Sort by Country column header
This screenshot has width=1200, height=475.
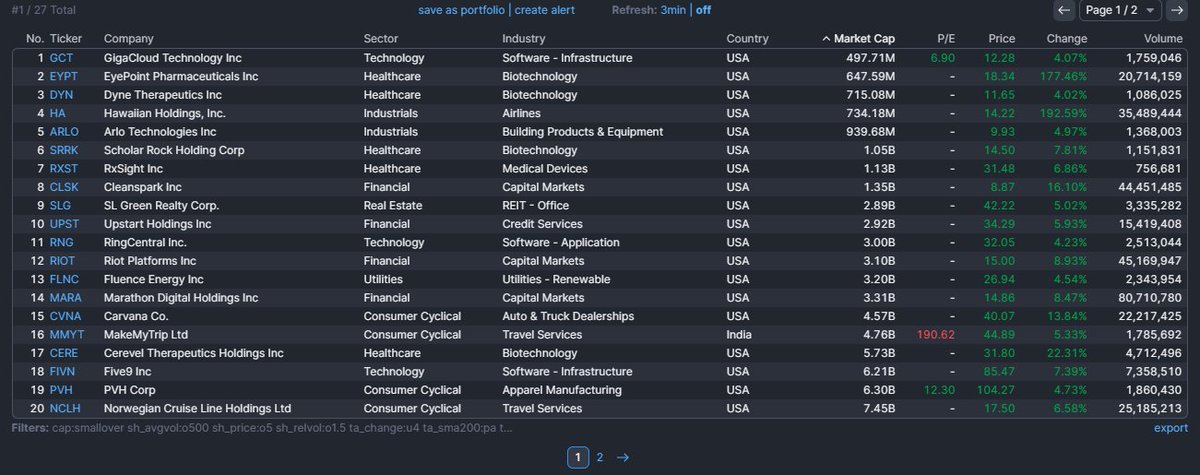(747, 38)
